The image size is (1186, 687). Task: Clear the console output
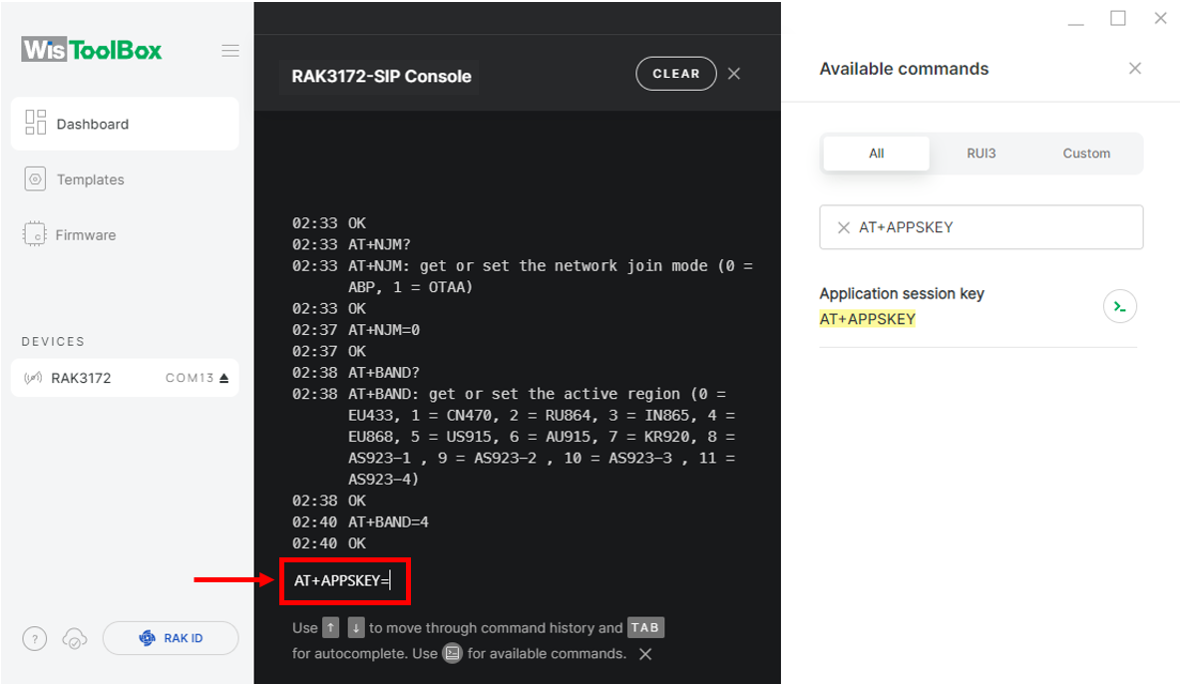click(x=675, y=73)
